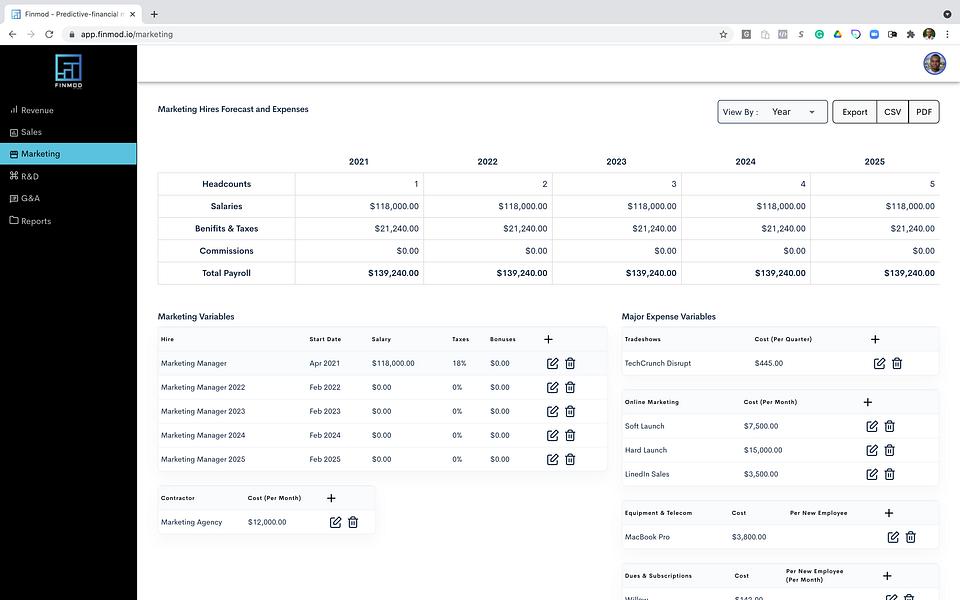Image resolution: width=960 pixels, height=600 pixels.
Task: Delete the MacBook Pro equipment entry
Action: point(910,537)
